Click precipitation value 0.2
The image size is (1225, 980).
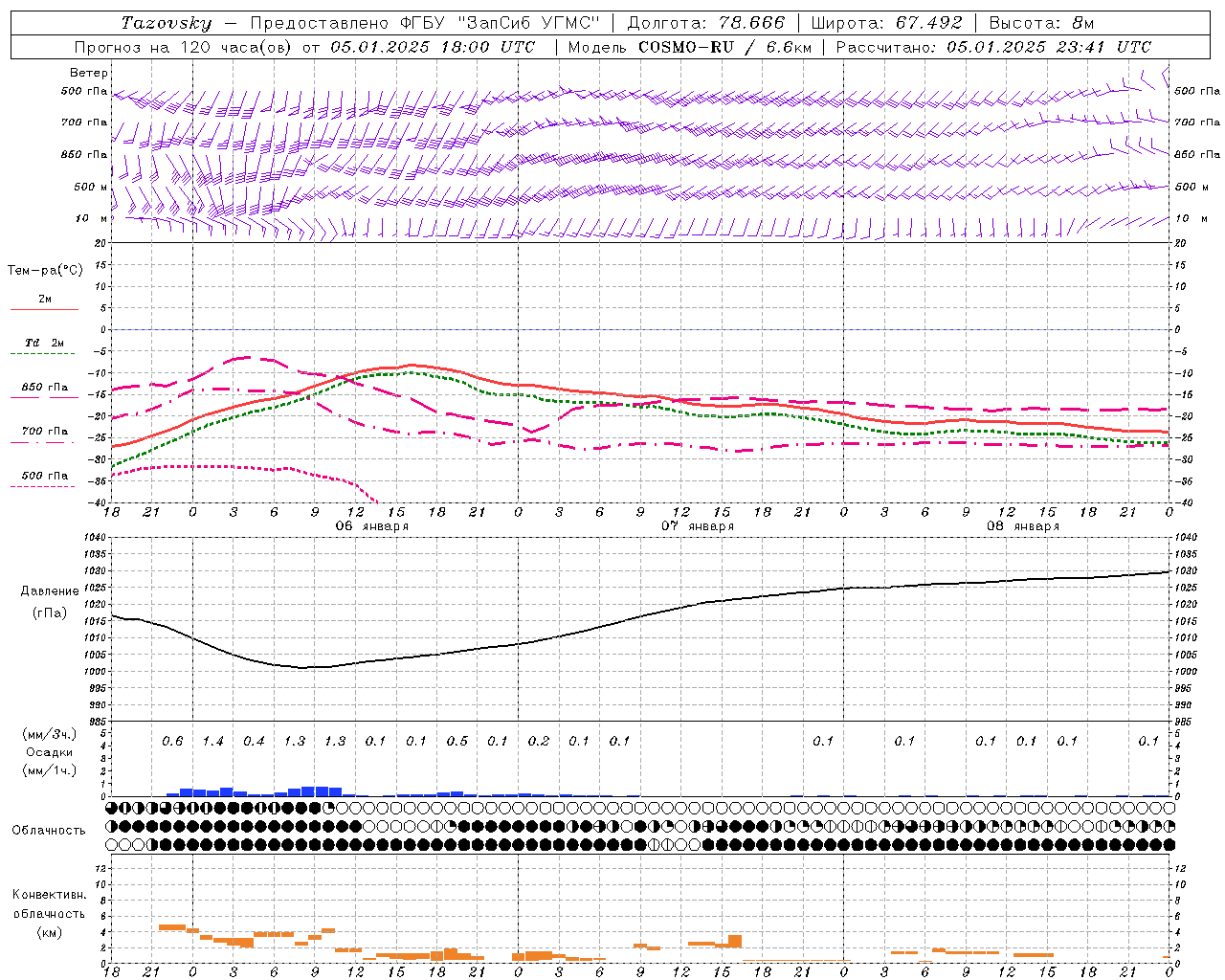(539, 741)
